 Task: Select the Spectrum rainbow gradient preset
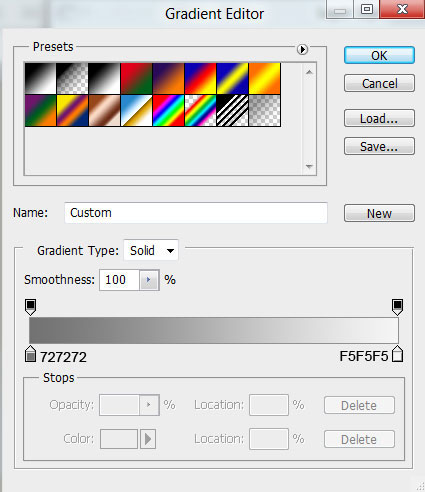pyautogui.click(x=168, y=111)
